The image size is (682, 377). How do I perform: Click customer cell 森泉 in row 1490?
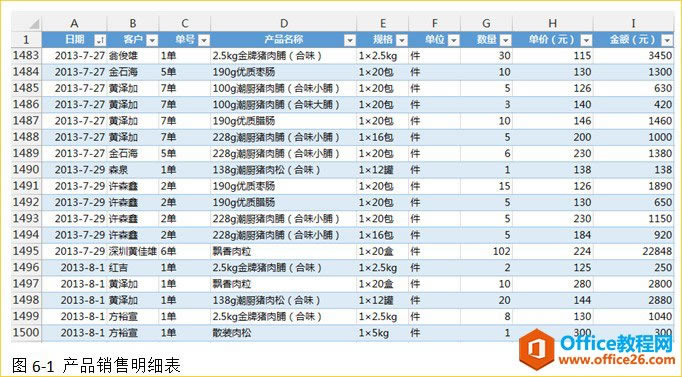pos(133,170)
